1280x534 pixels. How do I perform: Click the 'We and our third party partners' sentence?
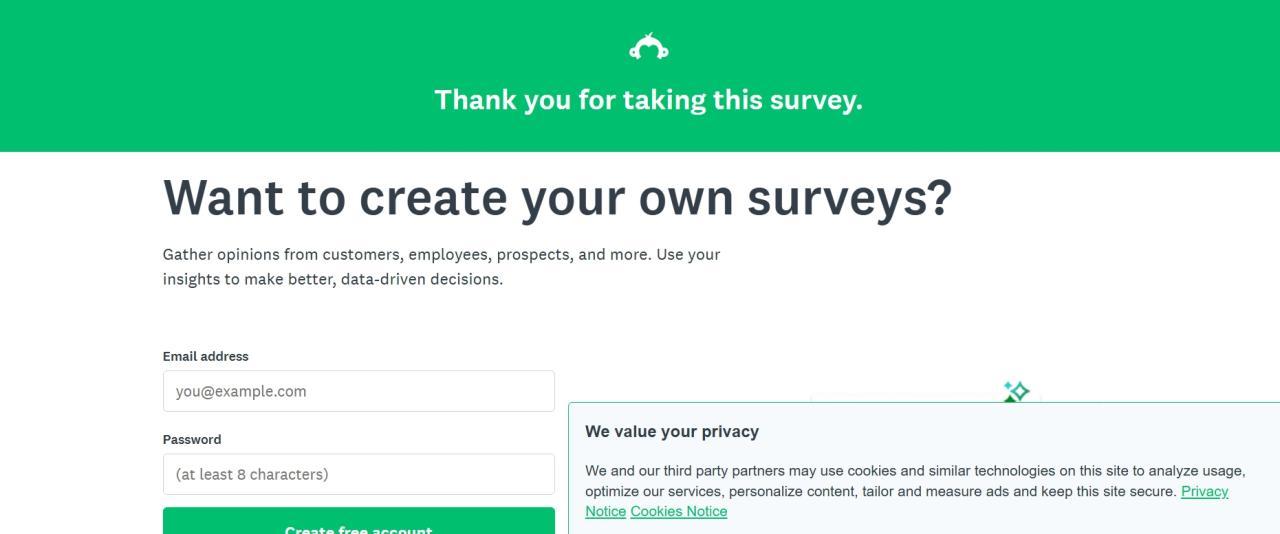pos(915,471)
